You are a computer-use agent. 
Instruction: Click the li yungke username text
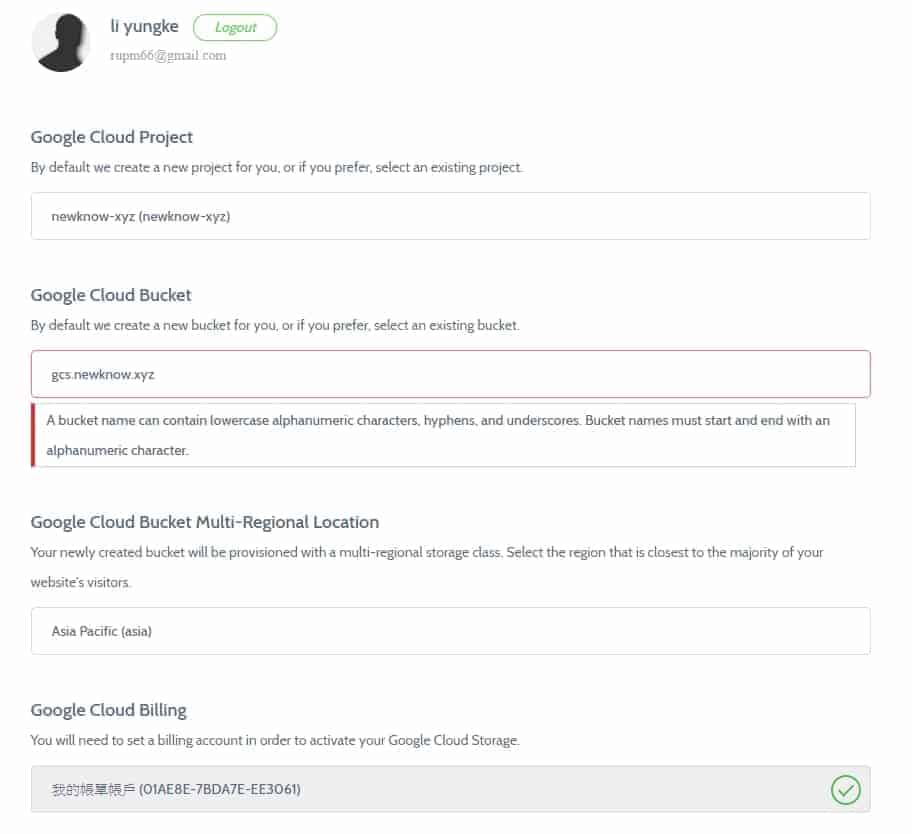144,27
